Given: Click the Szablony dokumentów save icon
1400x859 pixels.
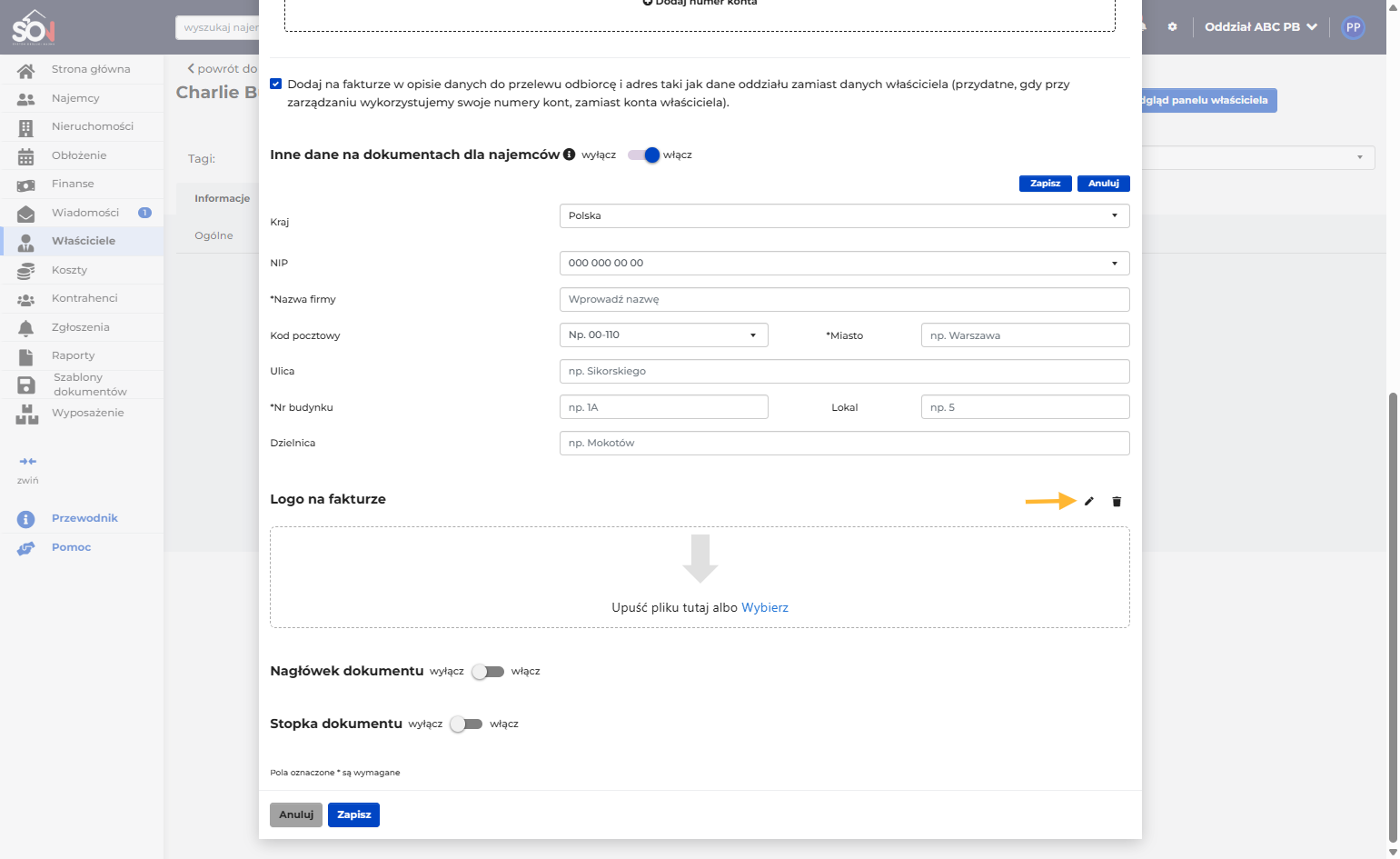Looking at the screenshot, I should 25,385.
